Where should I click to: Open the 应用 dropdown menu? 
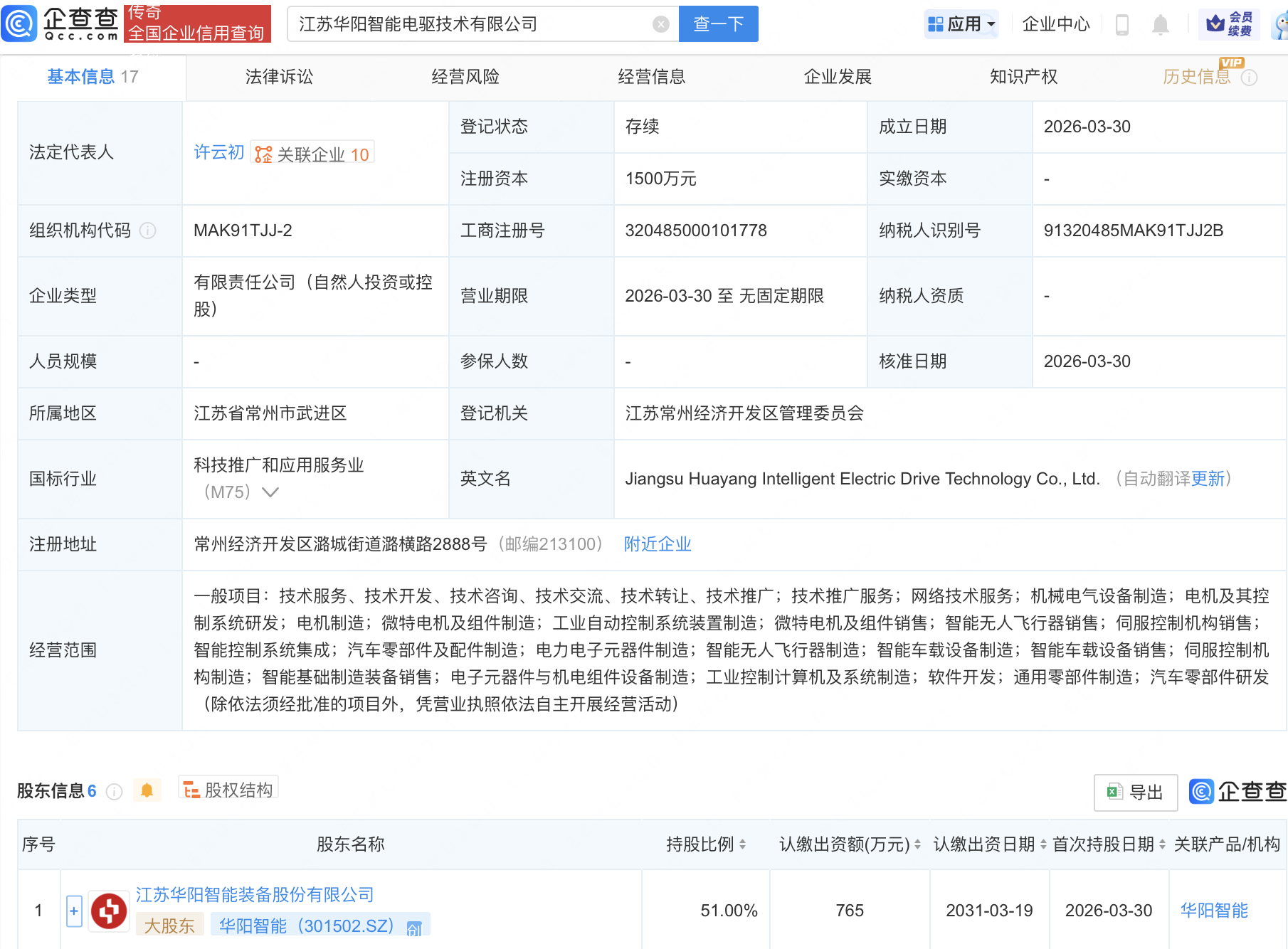[962, 24]
